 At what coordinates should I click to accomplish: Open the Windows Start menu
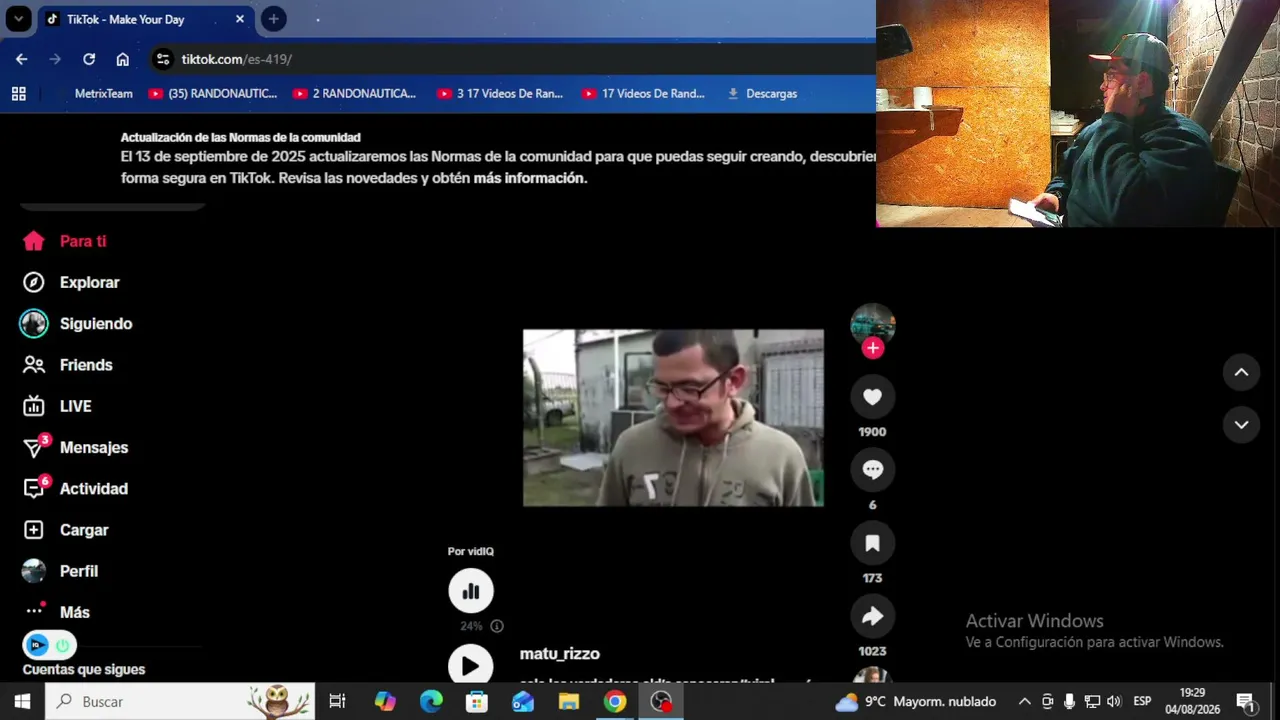tap(22, 702)
